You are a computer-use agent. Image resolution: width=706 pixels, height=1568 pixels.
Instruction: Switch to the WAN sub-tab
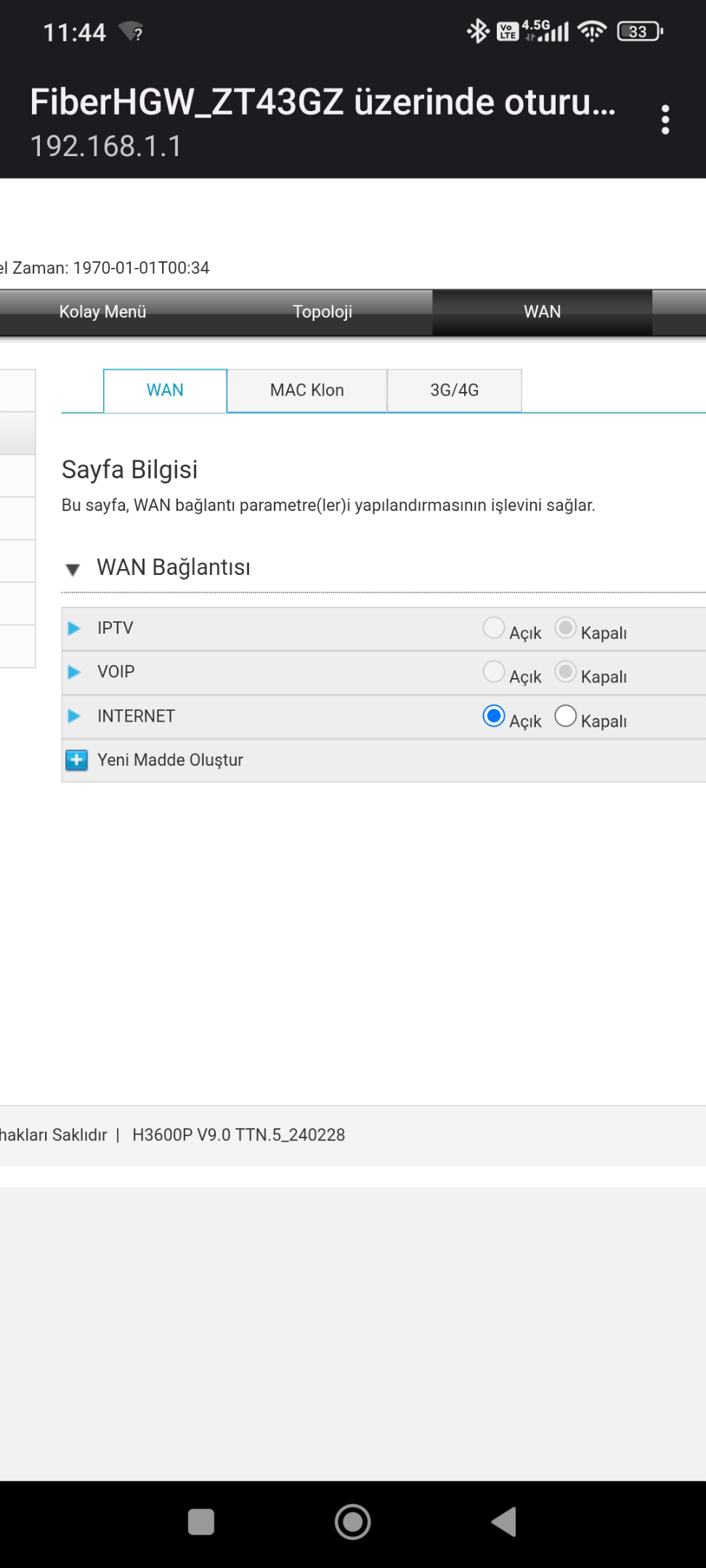[166, 391]
